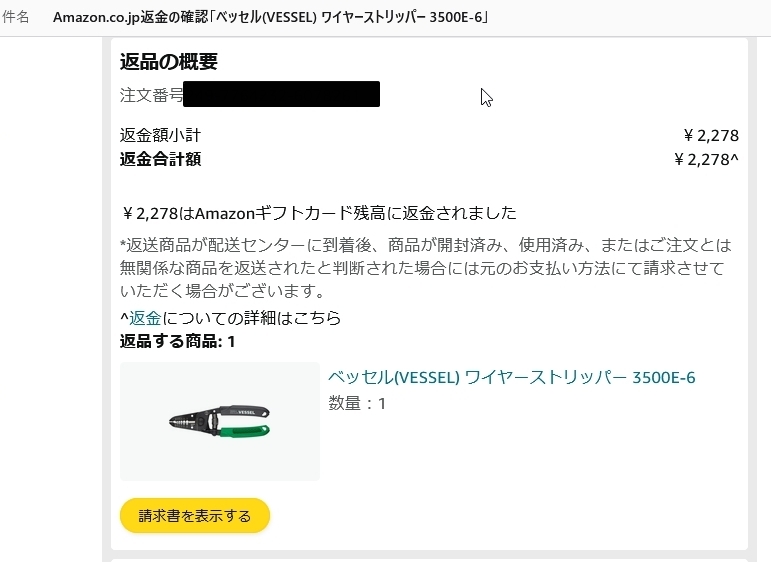Click the blacked-out order number

[281, 95]
